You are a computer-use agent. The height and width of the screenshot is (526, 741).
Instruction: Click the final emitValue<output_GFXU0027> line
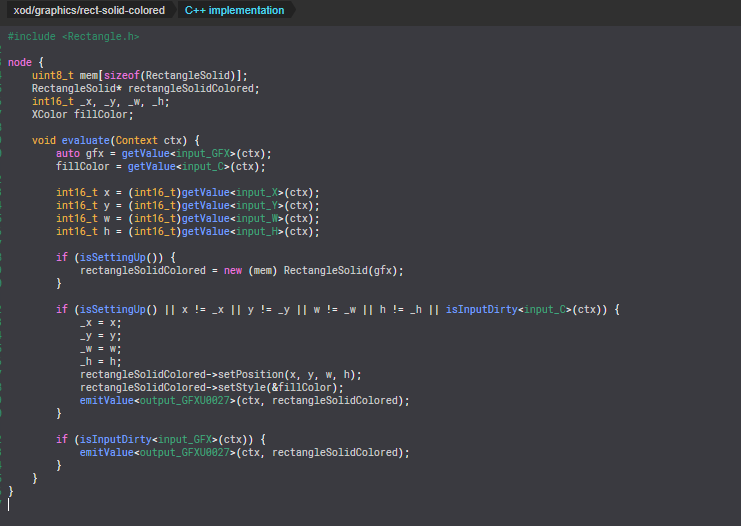coord(244,453)
